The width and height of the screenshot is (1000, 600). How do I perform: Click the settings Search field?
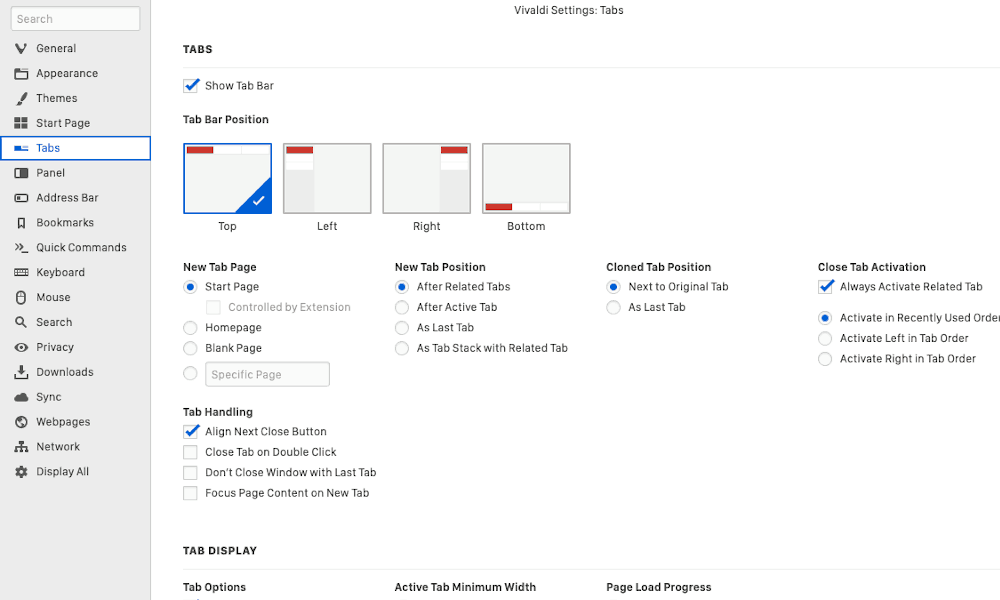[x=75, y=18]
